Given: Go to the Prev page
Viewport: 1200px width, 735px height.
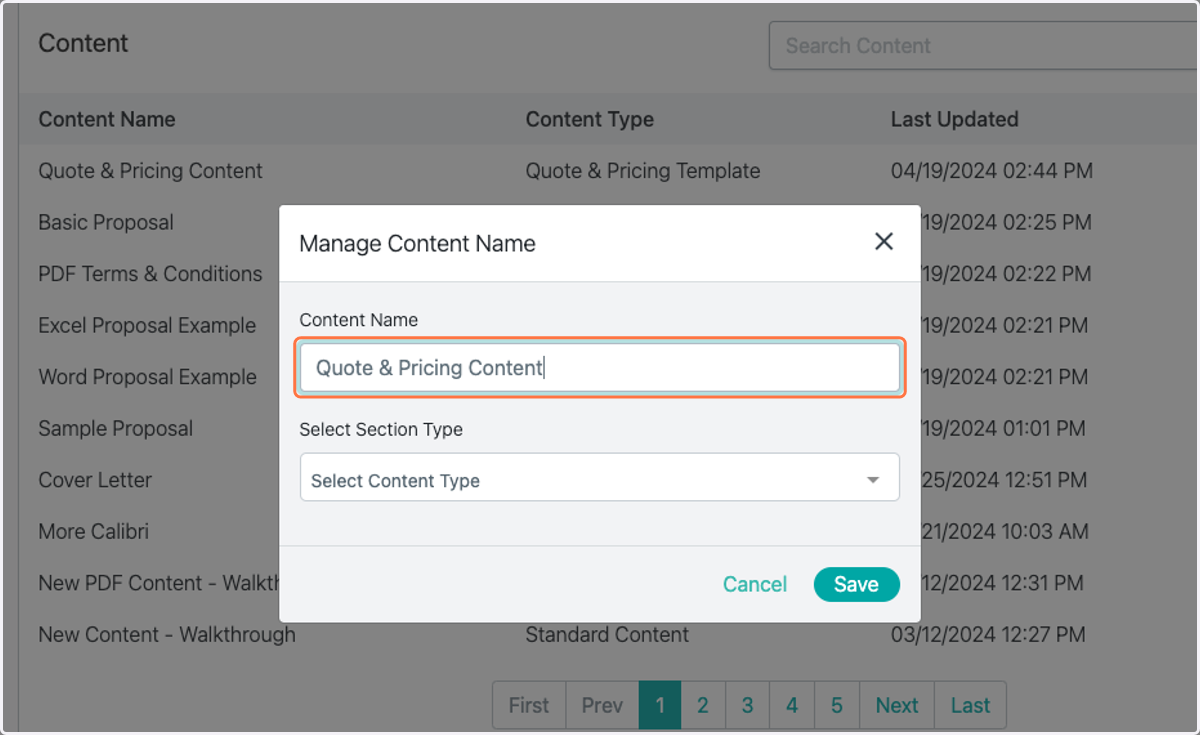Looking at the screenshot, I should pyautogui.click(x=602, y=705).
